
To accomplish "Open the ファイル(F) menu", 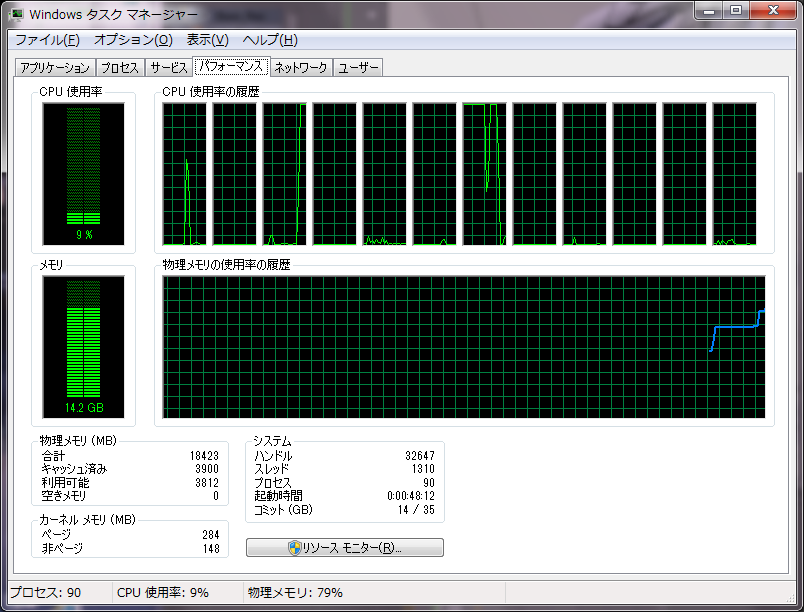I will [47, 40].
